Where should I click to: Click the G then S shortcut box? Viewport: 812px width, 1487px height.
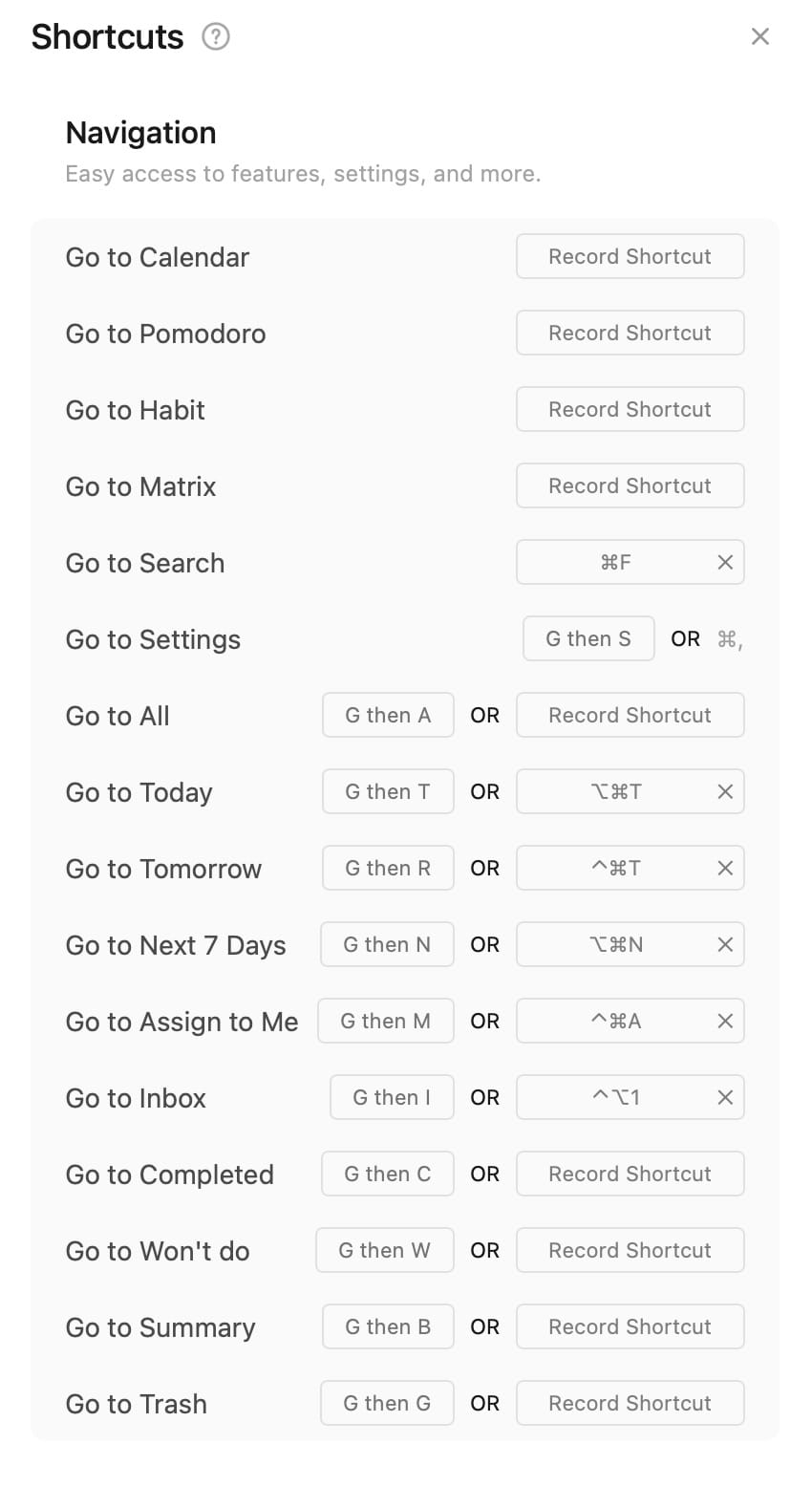[x=588, y=639]
